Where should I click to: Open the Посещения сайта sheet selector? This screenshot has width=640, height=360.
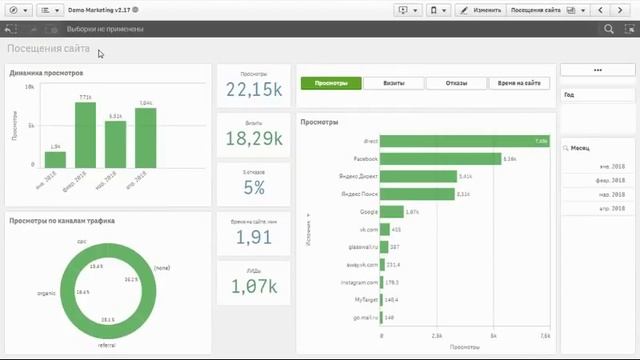point(548,10)
